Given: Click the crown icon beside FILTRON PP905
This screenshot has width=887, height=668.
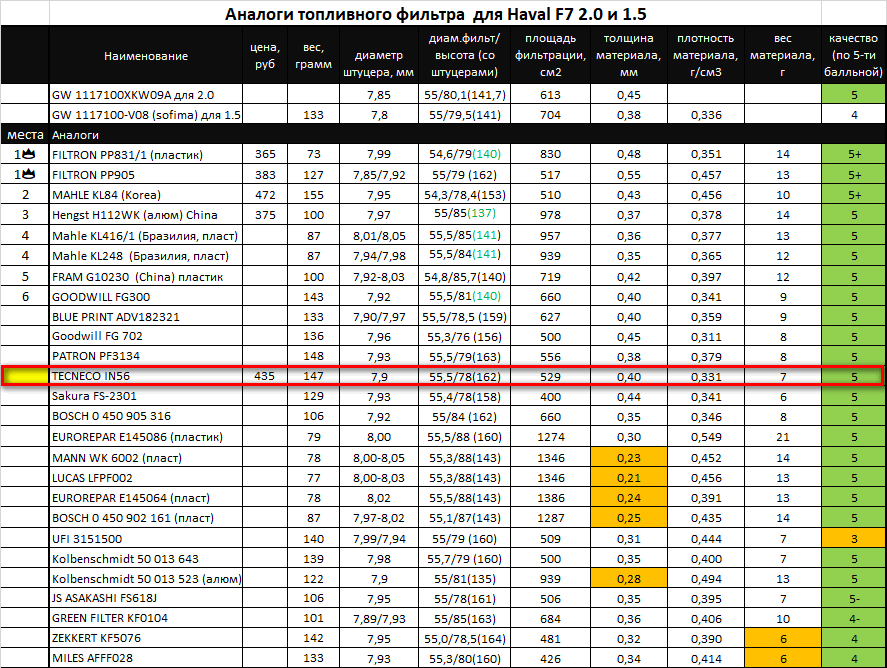Looking at the screenshot, I should (x=28, y=174).
